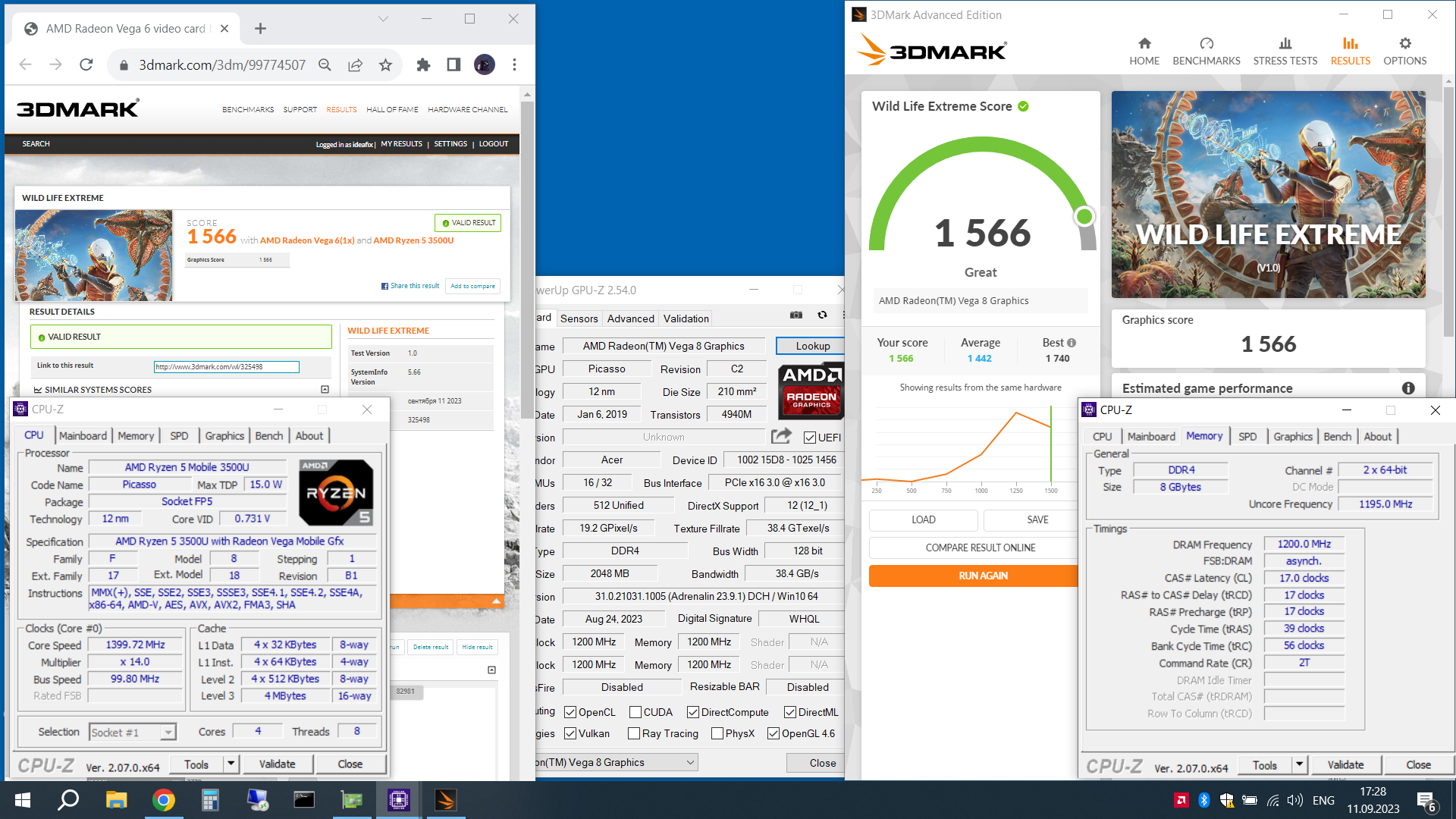Click Chrome tab search chevron
The width and height of the screenshot is (1456, 819).
[383, 19]
